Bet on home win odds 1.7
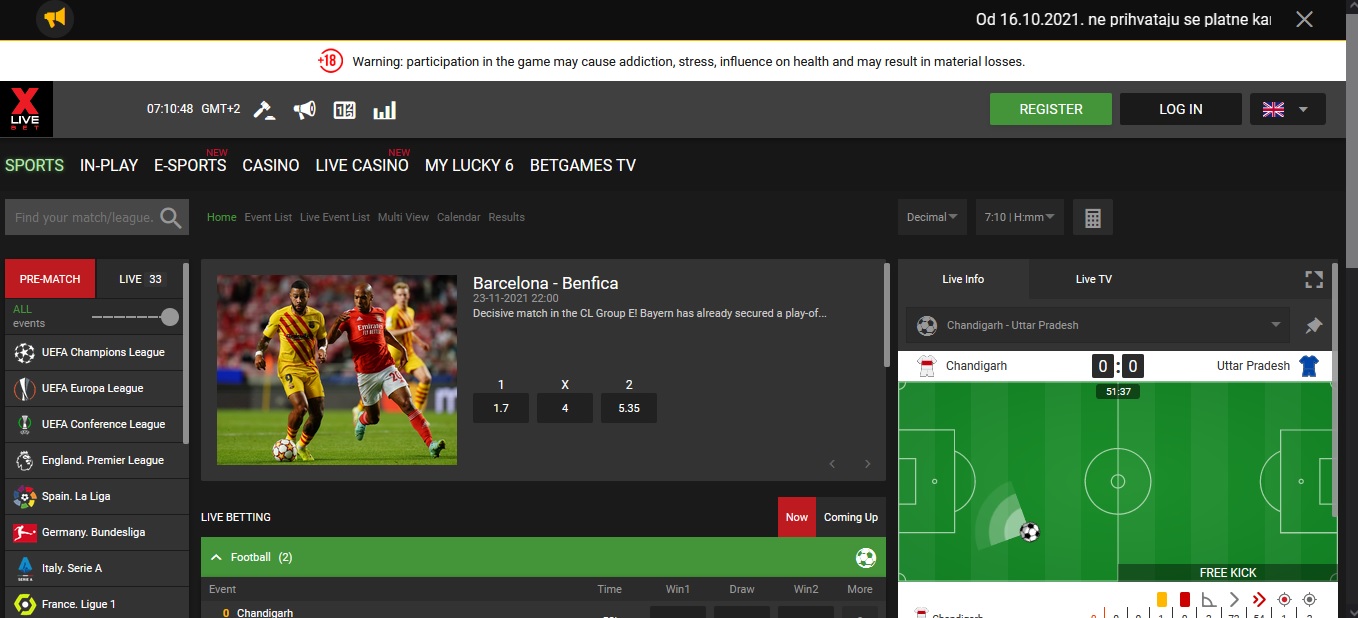The height and width of the screenshot is (618, 1358). click(x=501, y=408)
